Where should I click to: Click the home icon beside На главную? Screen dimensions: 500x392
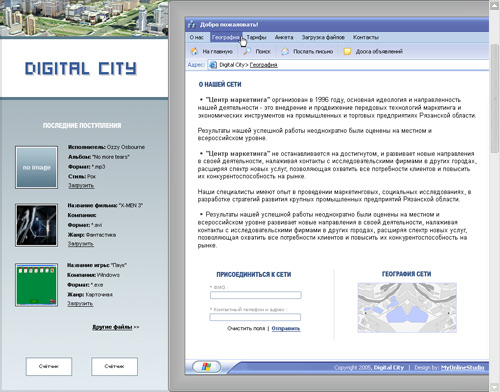(x=194, y=51)
